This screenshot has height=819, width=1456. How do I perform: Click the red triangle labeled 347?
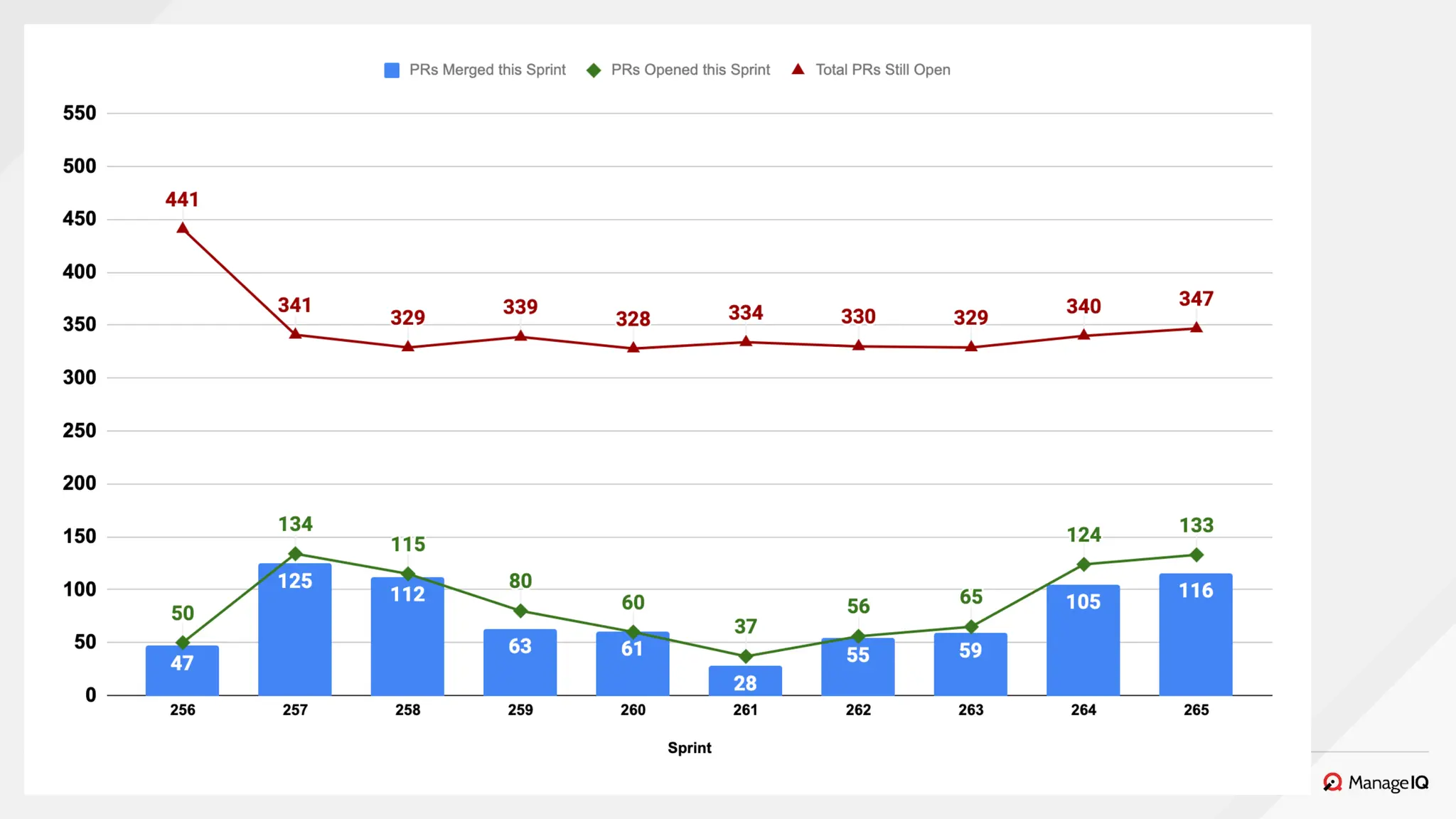(x=1197, y=328)
